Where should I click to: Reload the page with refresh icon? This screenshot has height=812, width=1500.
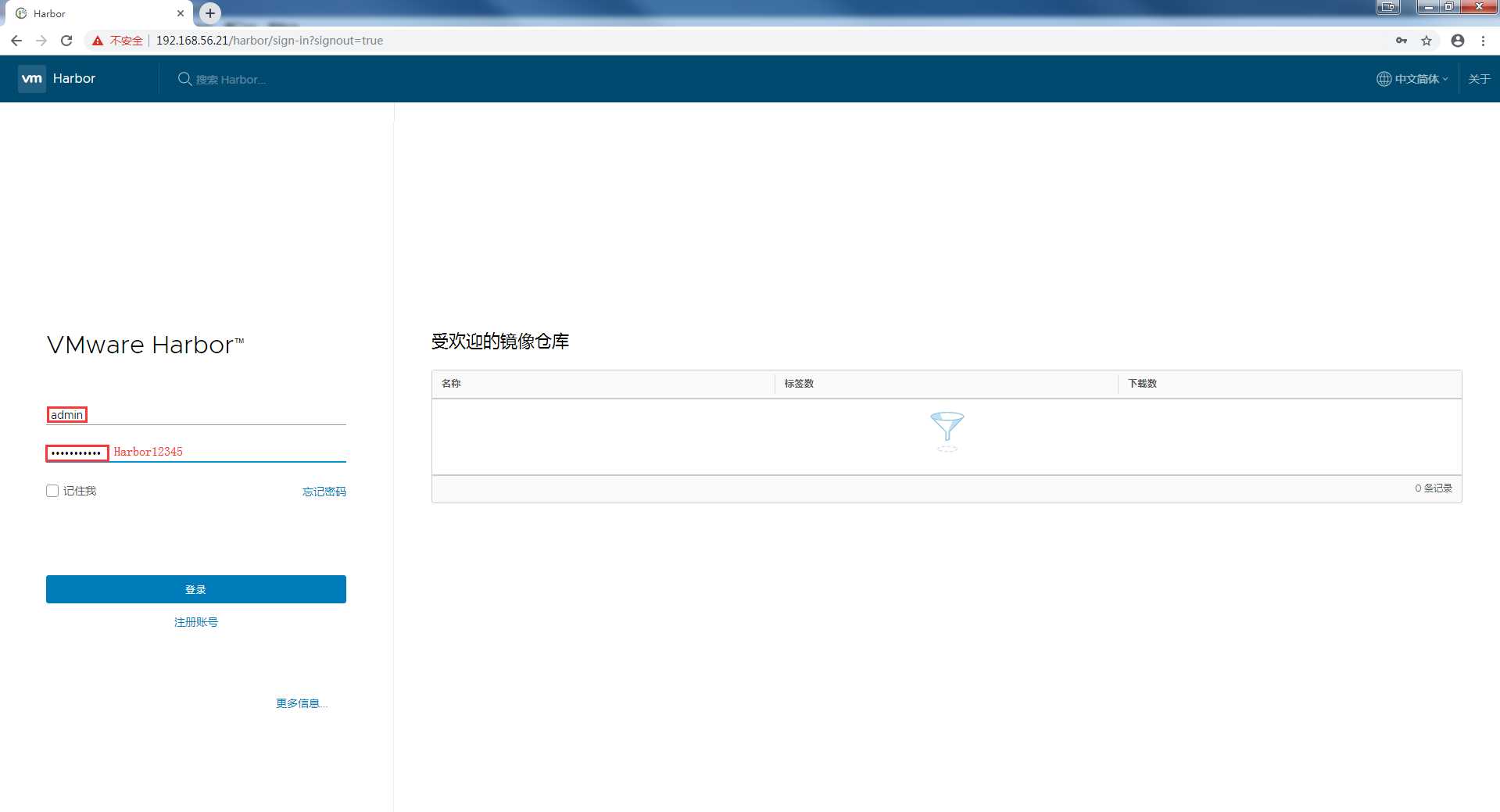[66, 41]
